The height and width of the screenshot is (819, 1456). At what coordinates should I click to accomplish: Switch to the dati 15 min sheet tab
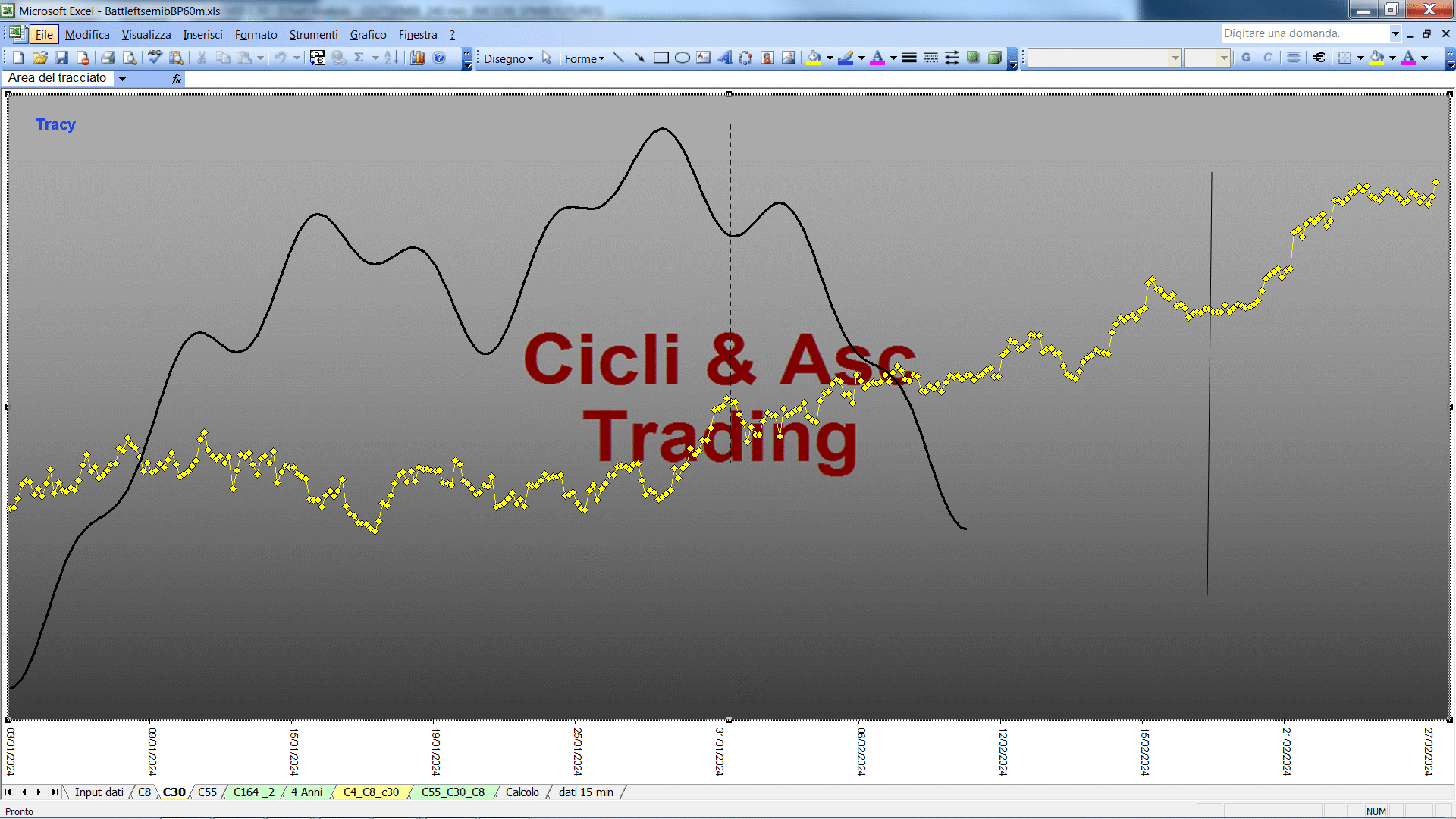[x=585, y=792]
